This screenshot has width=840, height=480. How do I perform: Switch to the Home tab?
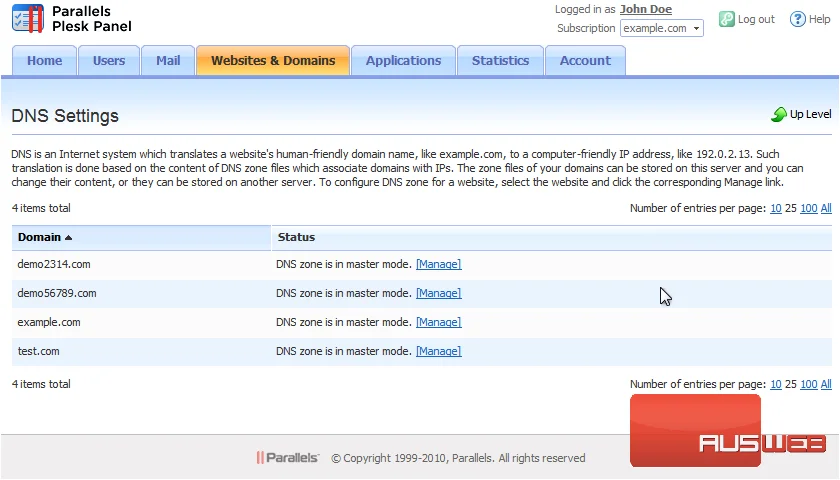[x=44, y=61]
